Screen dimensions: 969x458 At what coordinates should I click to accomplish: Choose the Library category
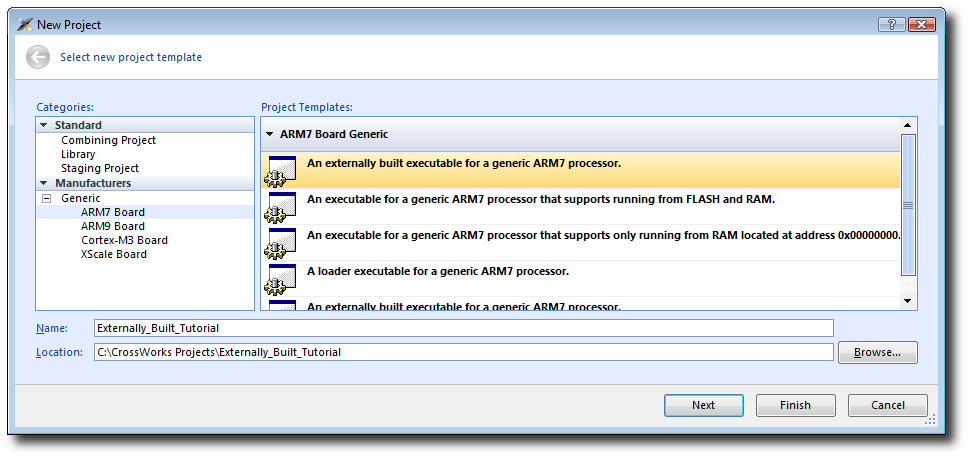78,154
